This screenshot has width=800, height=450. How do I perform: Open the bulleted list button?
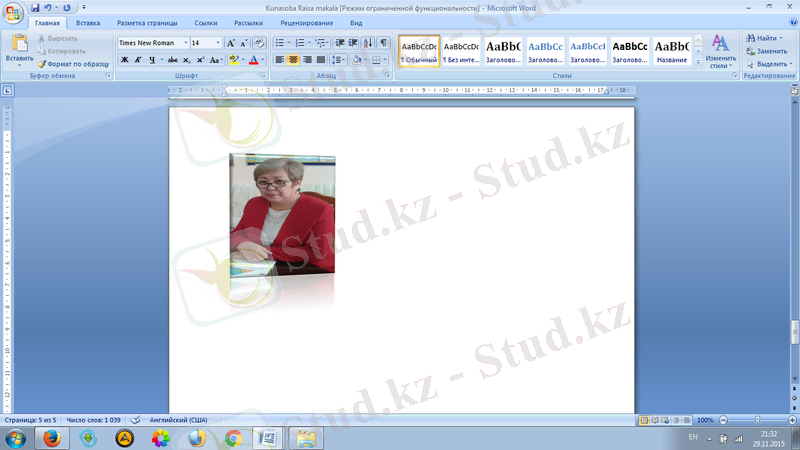[x=280, y=43]
